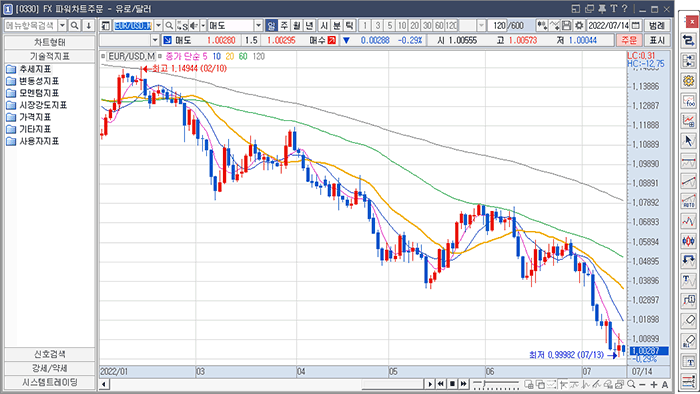Screen dimensions: 700x394
Task: Toggle the speaker sound alert icon
Action: coord(194,26)
